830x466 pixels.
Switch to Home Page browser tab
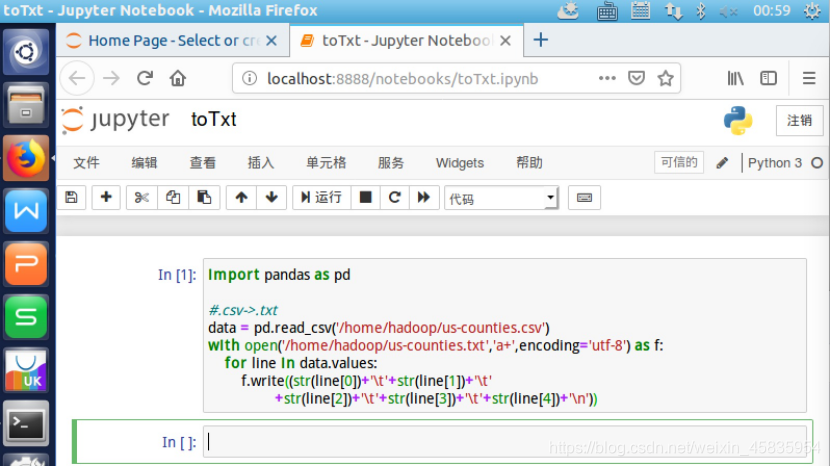[173, 41]
